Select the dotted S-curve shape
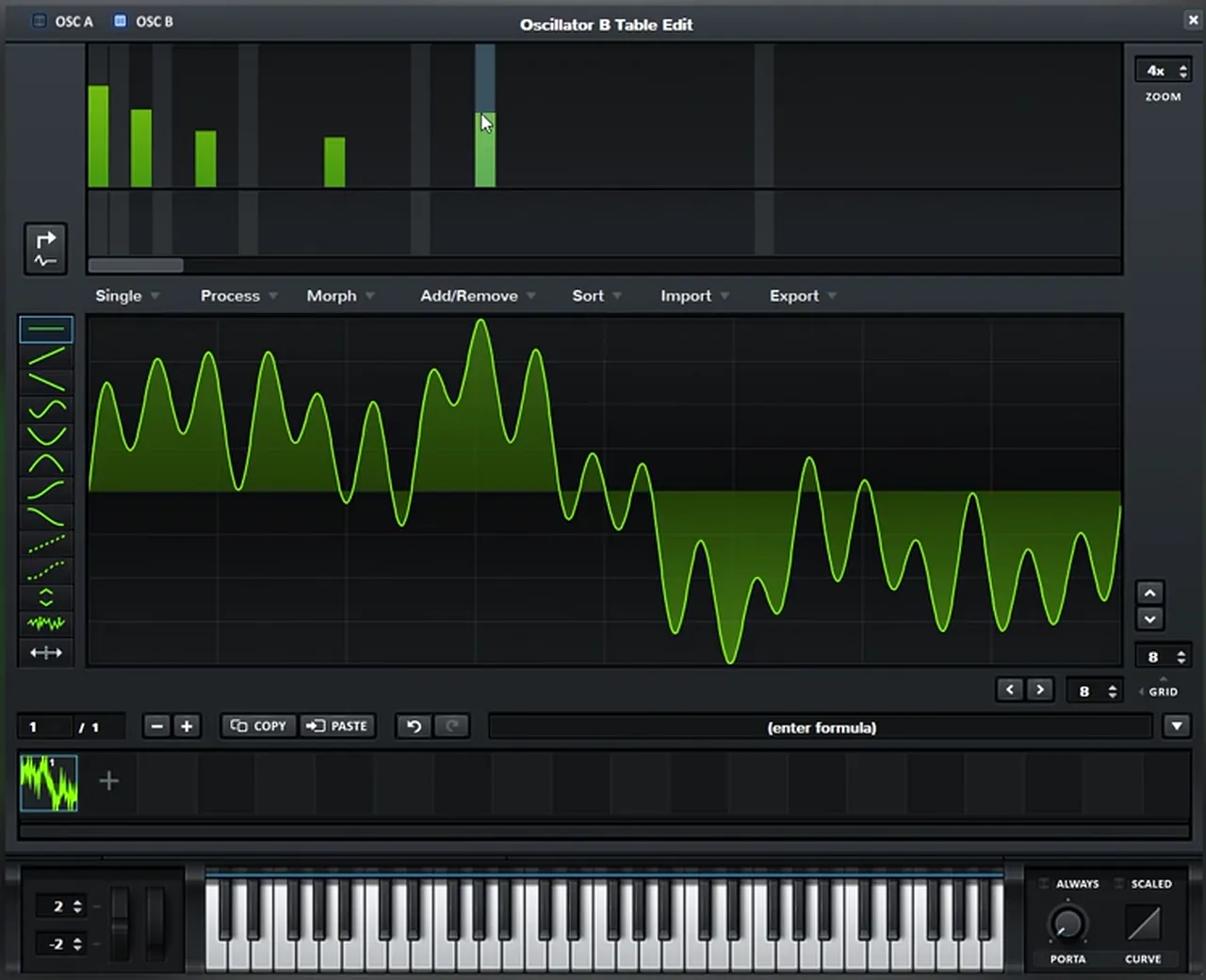This screenshot has width=1206, height=980. coord(45,570)
